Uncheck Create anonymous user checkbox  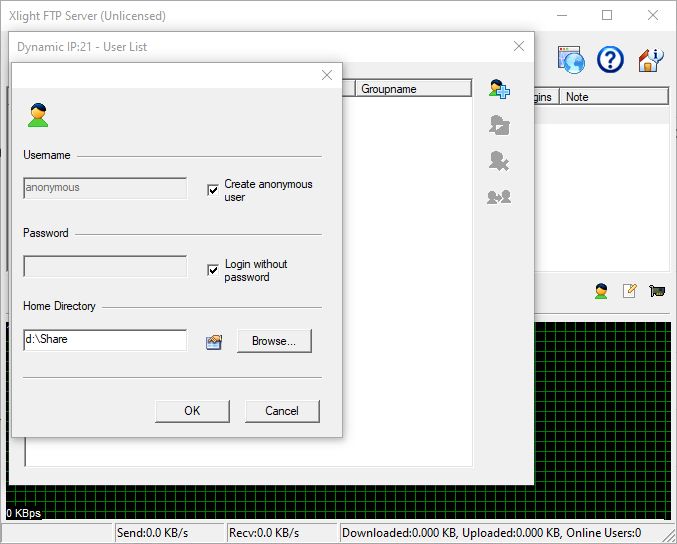(213, 190)
